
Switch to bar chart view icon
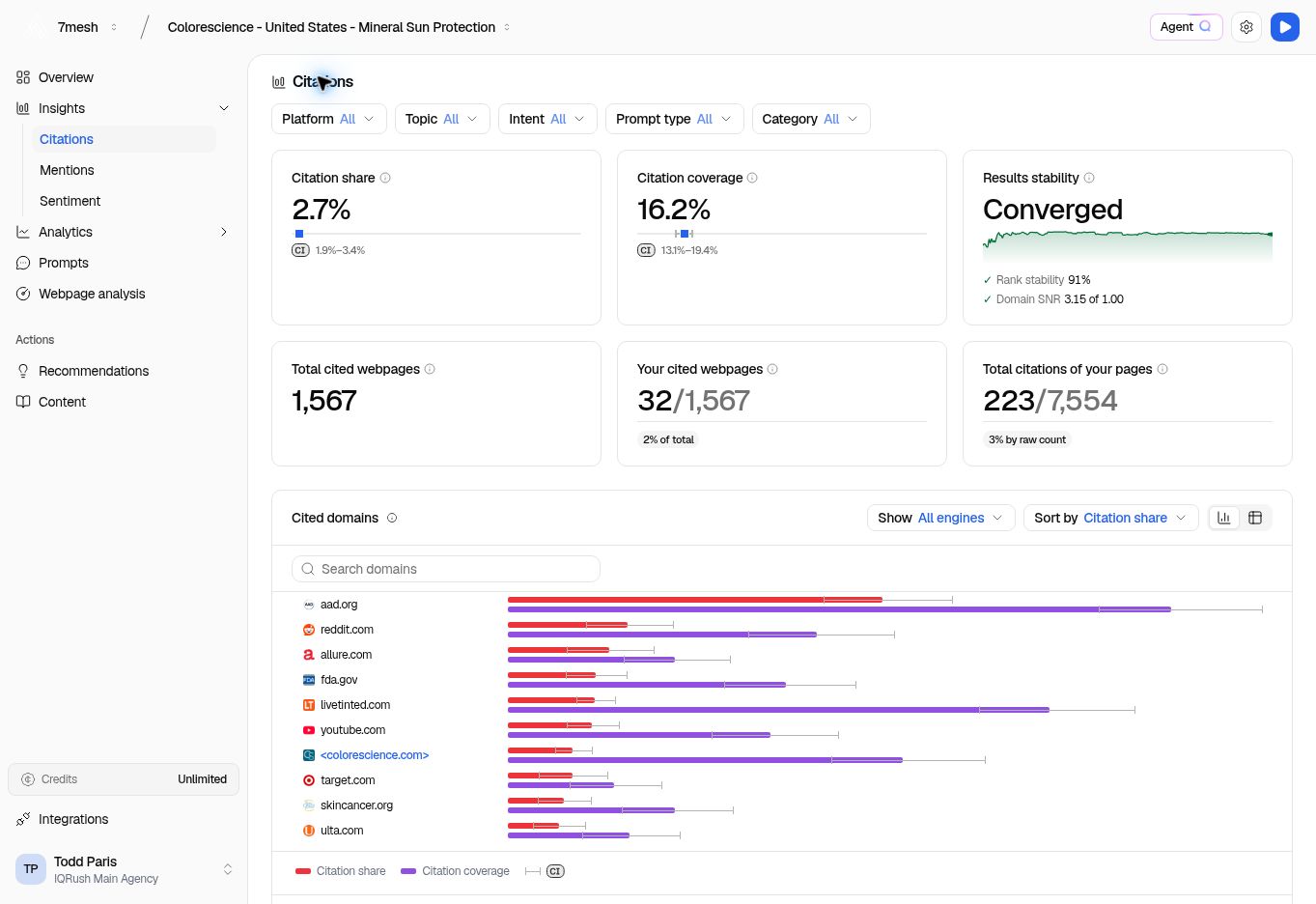coord(1224,518)
